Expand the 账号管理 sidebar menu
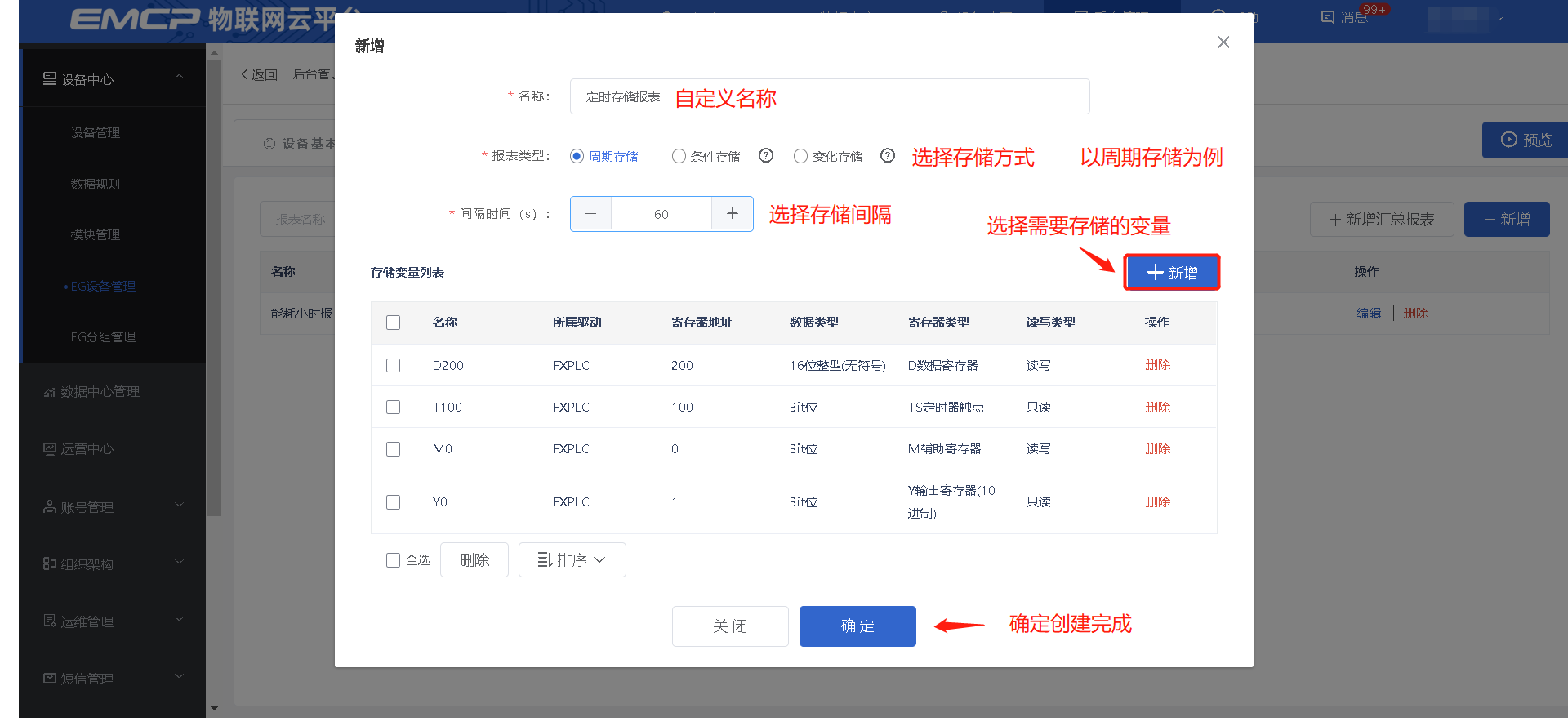The height and width of the screenshot is (726, 1568). point(113,507)
